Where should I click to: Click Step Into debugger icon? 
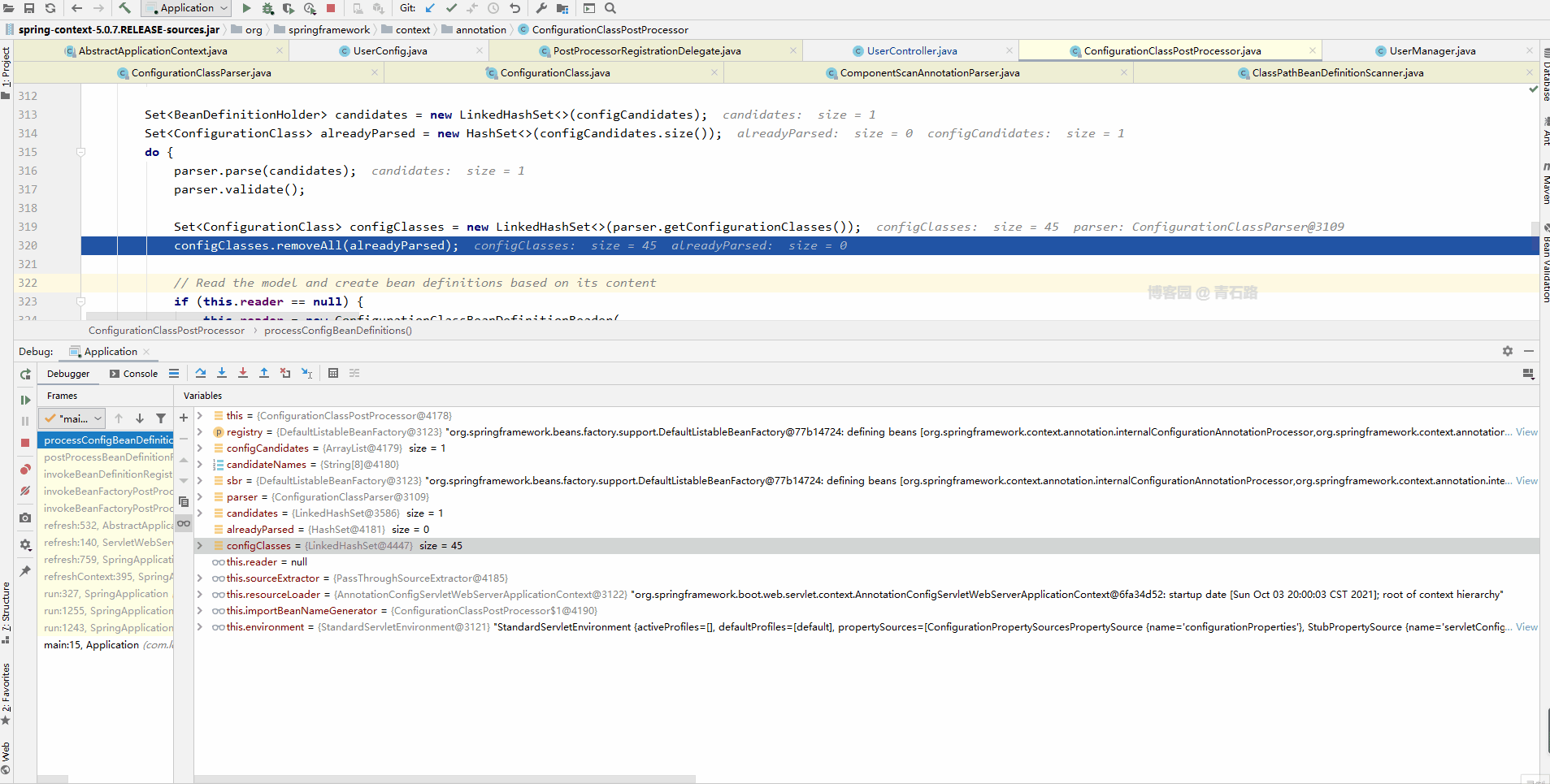point(222,373)
